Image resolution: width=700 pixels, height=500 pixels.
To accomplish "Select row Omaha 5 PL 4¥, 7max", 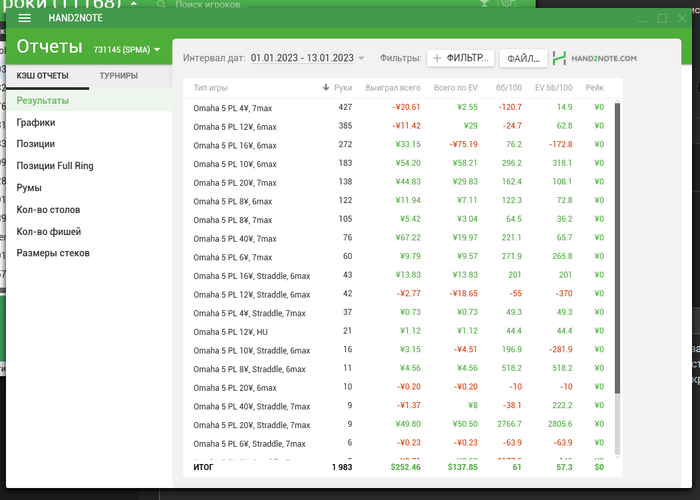I will click(x=399, y=108).
